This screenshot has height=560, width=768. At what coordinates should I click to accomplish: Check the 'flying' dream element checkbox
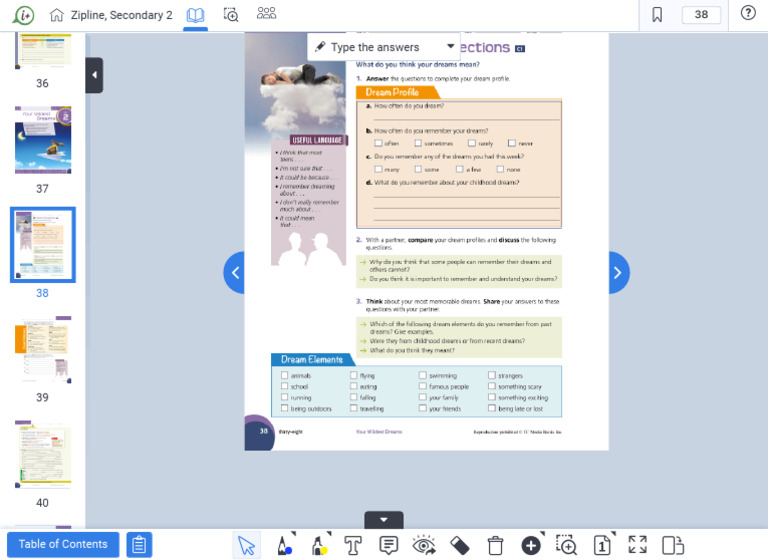pos(353,375)
